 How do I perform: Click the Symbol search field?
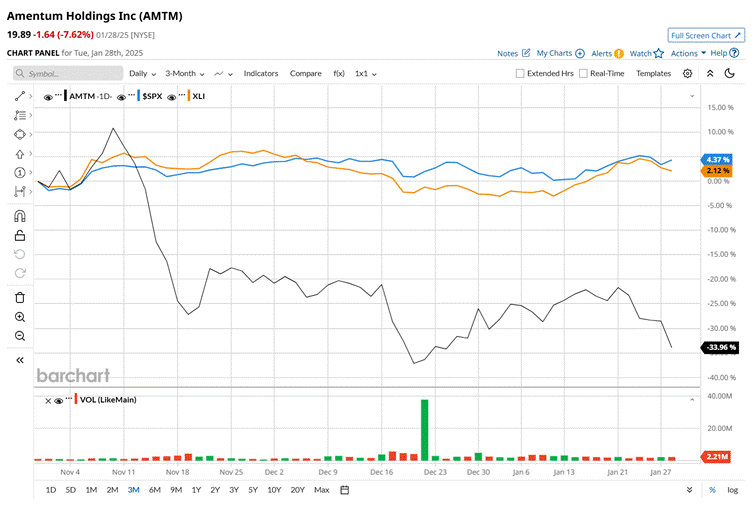[68, 73]
